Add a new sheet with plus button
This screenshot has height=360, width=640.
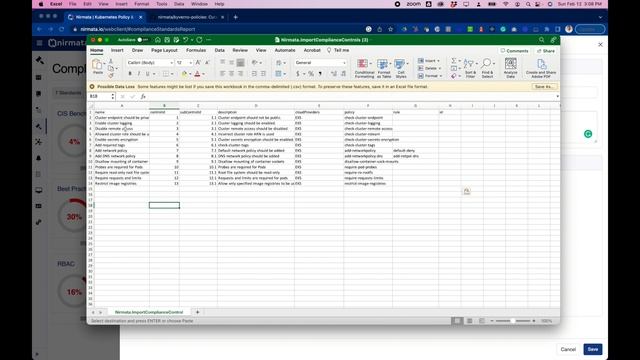pyautogui.click(x=198, y=312)
